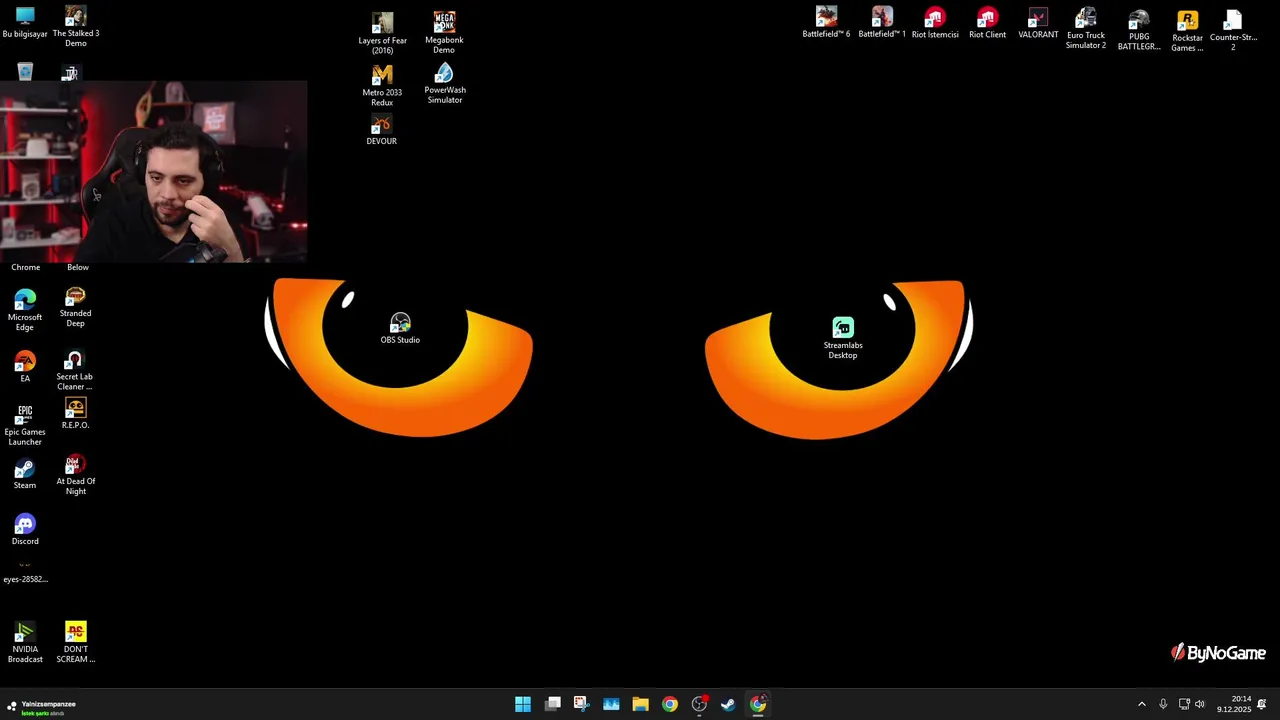This screenshot has height=720, width=1280.
Task: Launch Metro 2033 Redux shortcut
Action: pos(382,86)
